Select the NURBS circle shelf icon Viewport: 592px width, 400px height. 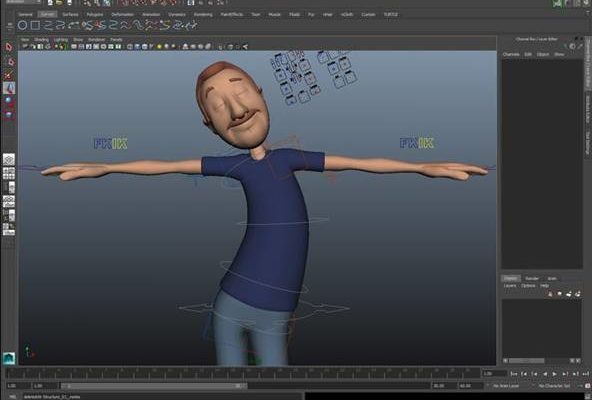coord(22,25)
